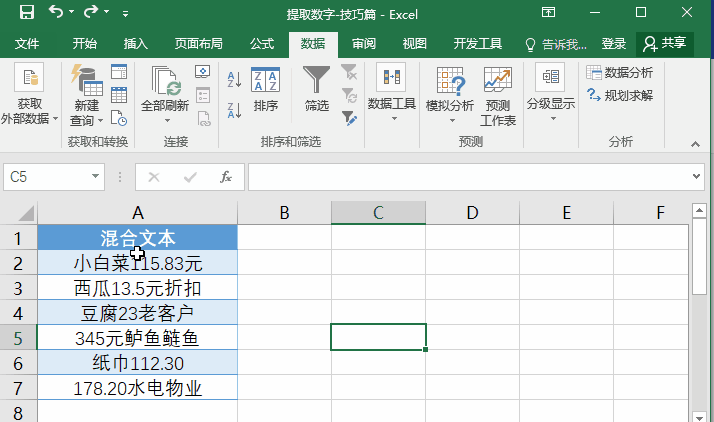The width and height of the screenshot is (714, 422).
Task: Switch to the 开始 tab
Action: click(85, 44)
